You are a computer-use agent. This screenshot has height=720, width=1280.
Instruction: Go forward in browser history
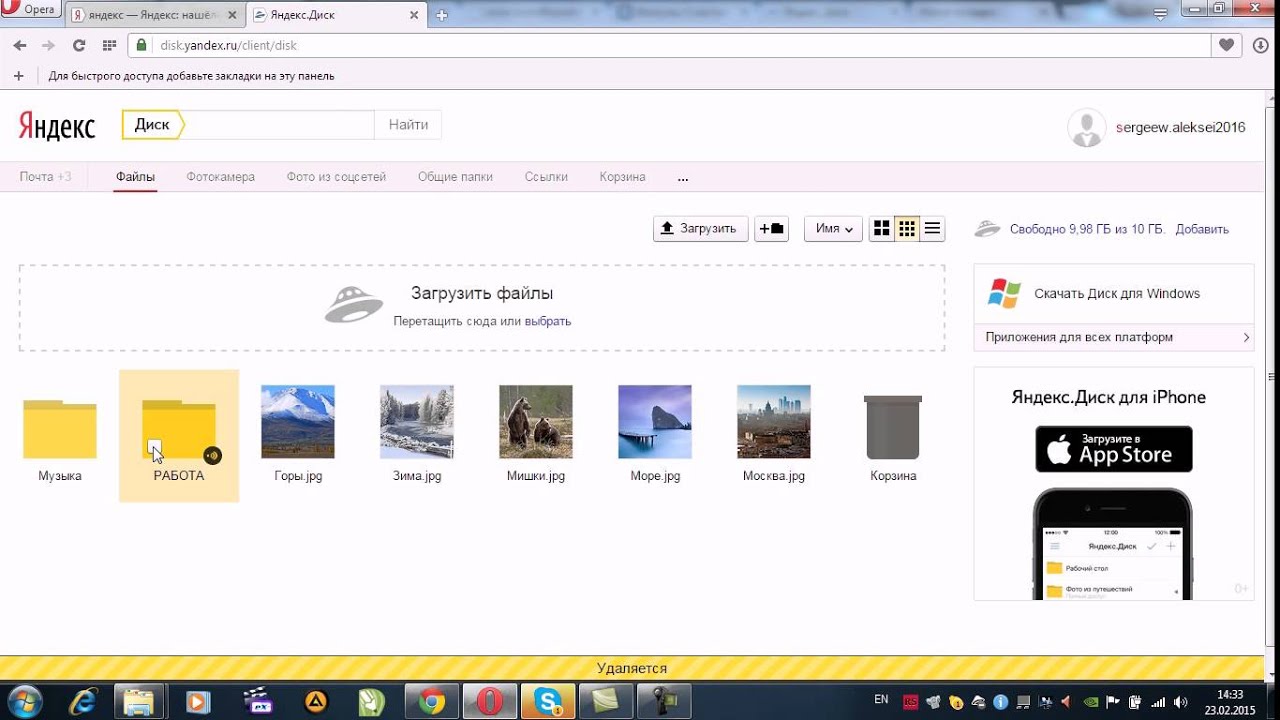coord(48,46)
